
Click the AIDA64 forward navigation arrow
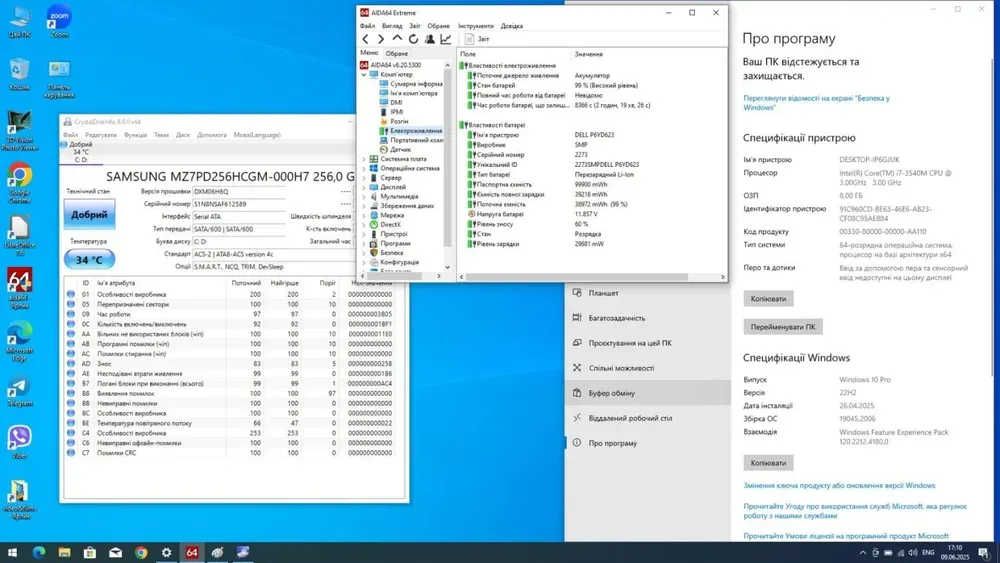tap(381, 39)
